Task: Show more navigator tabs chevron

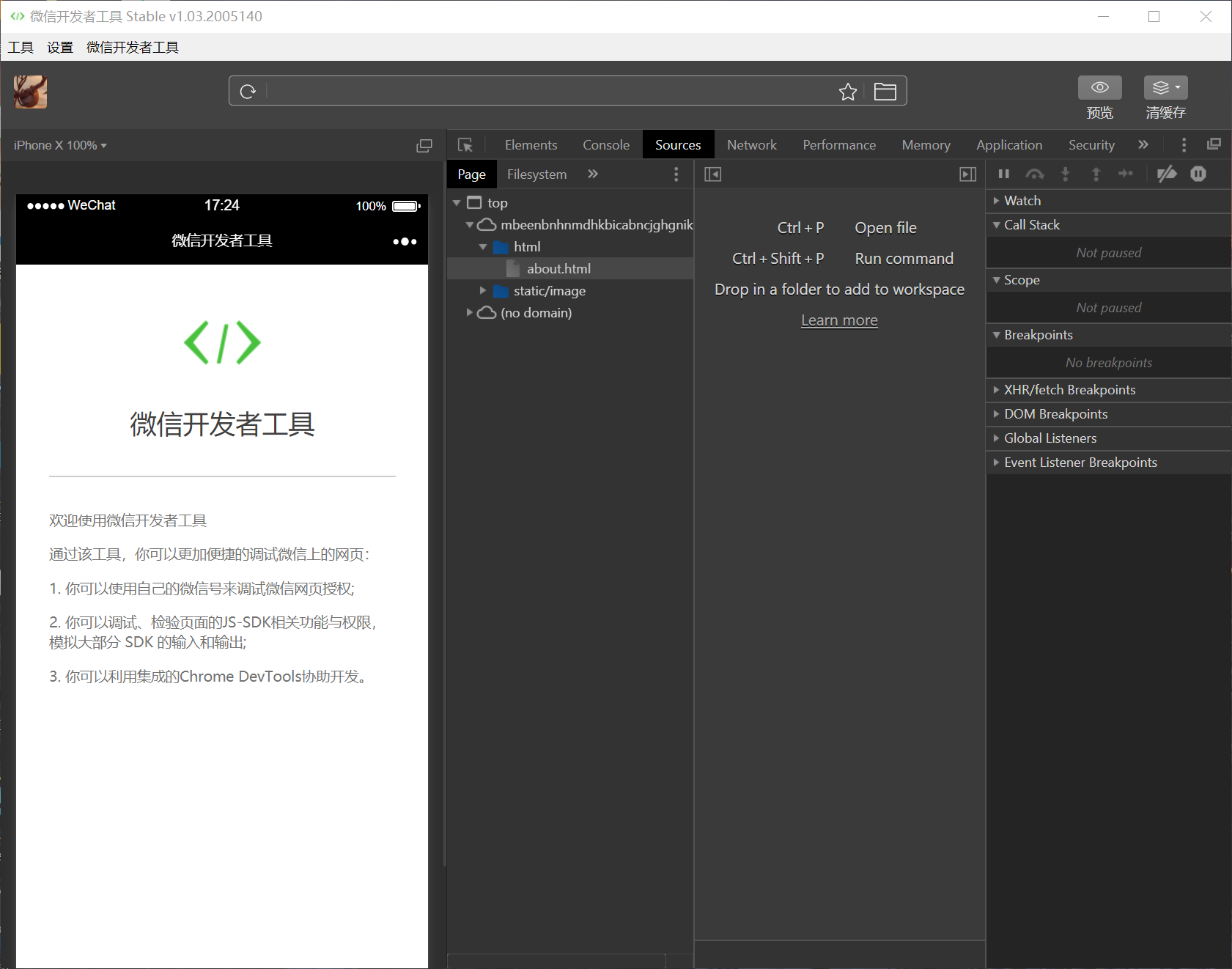Action: click(593, 174)
